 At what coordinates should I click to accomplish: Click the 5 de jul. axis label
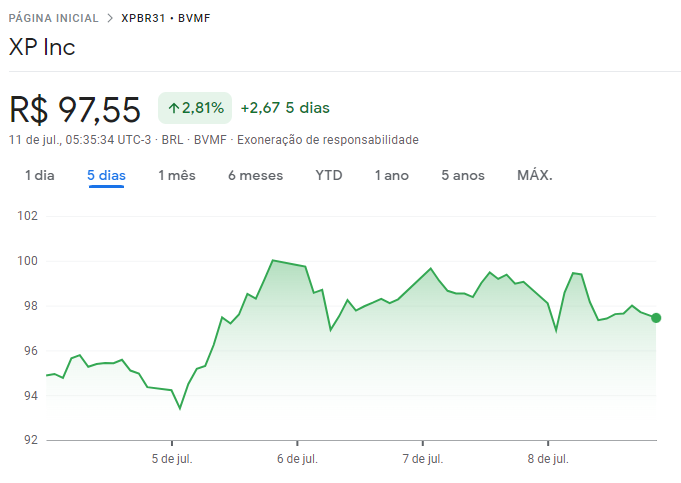click(x=172, y=459)
